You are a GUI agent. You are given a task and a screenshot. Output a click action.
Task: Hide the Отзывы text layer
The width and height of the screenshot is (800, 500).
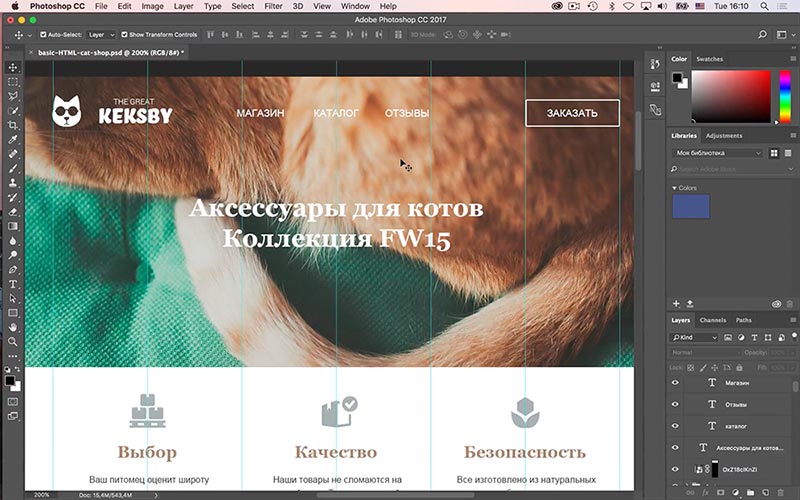pyautogui.click(x=675, y=405)
